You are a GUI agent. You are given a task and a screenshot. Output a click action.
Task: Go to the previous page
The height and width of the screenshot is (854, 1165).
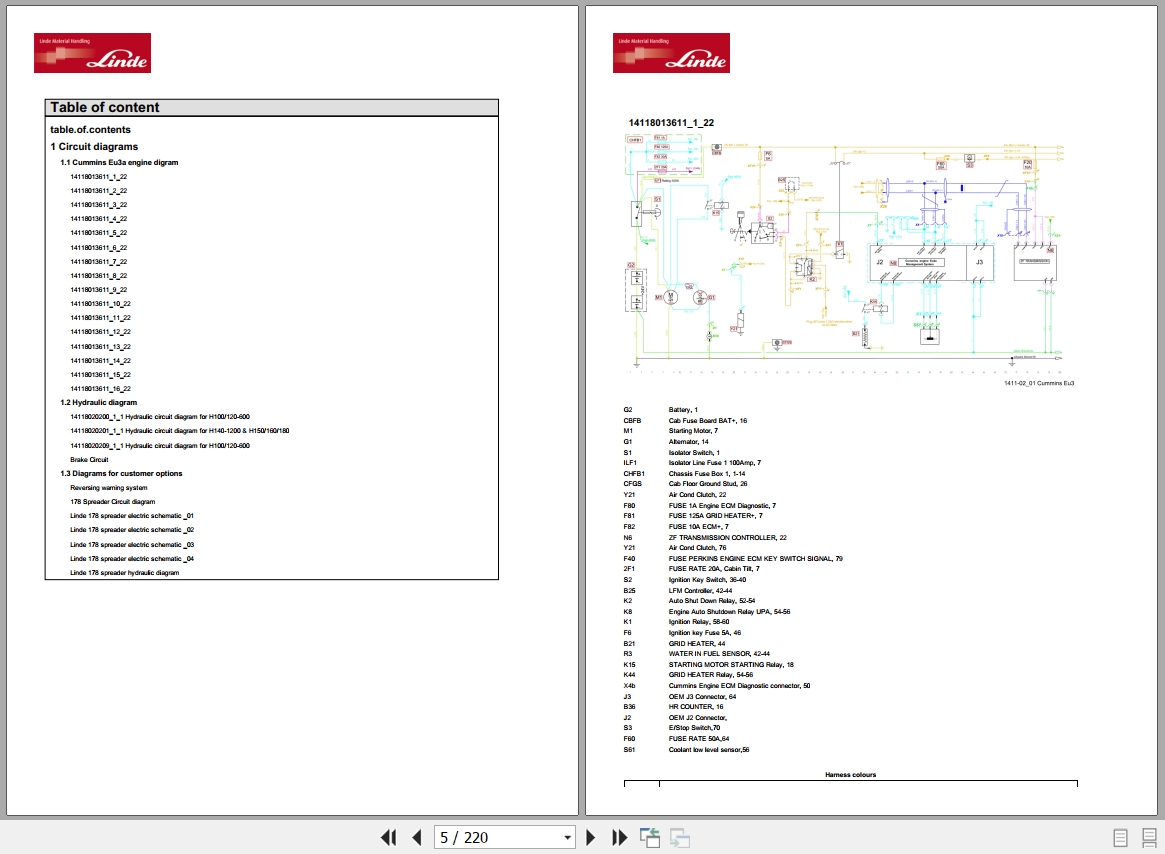pos(417,838)
